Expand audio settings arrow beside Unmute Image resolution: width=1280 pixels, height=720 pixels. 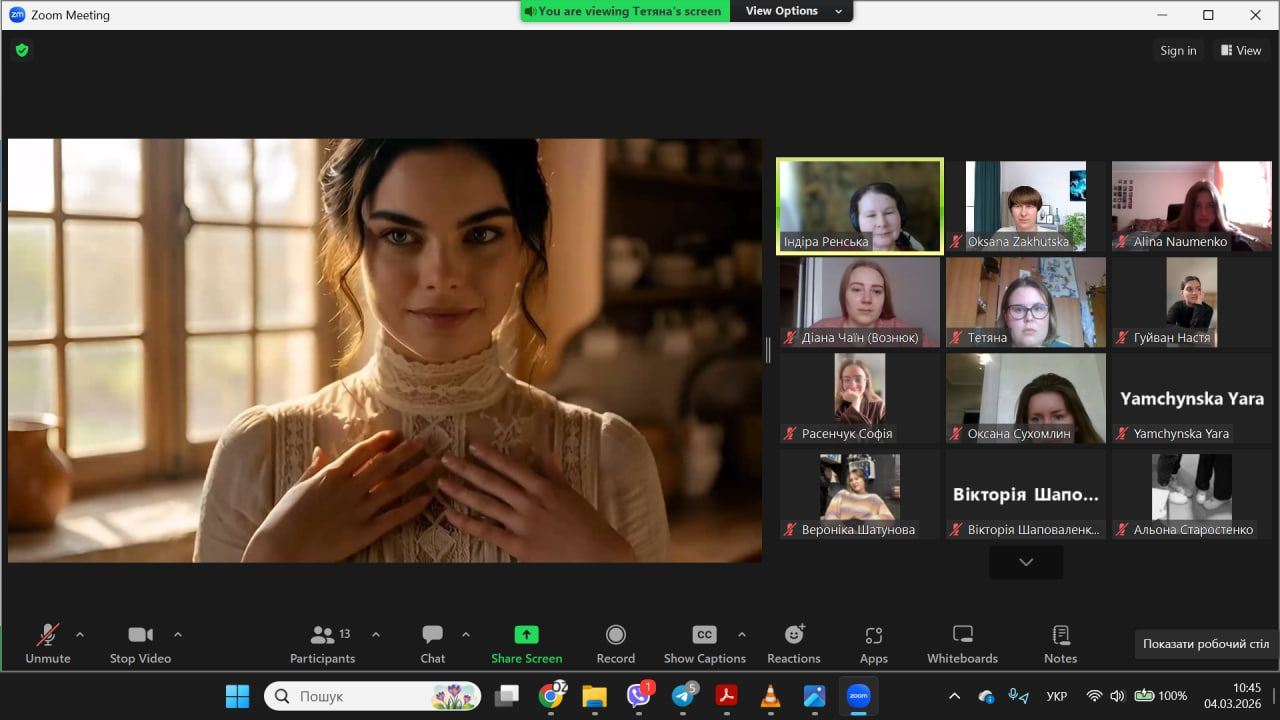tap(80, 634)
